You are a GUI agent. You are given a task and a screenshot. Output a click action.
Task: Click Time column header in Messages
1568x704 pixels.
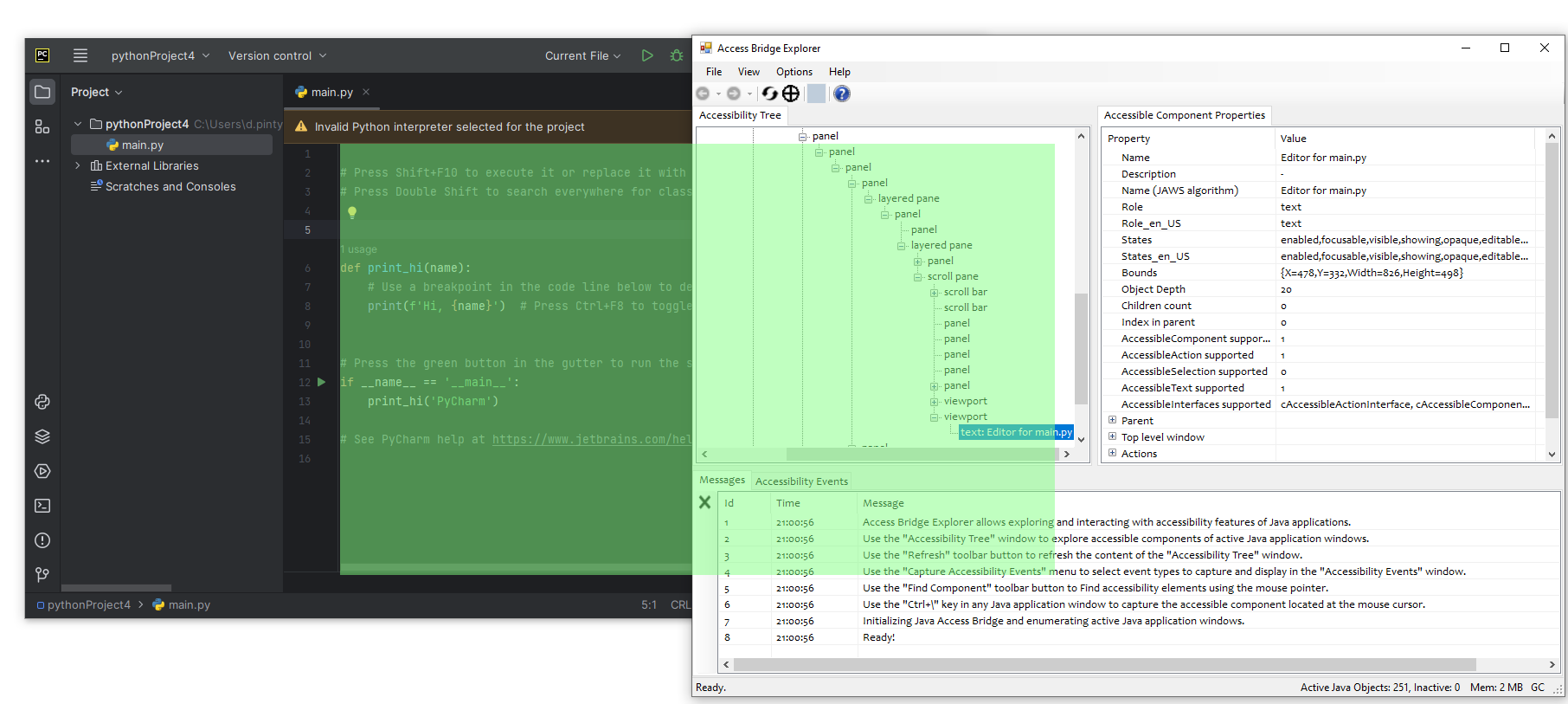pyautogui.click(x=813, y=503)
